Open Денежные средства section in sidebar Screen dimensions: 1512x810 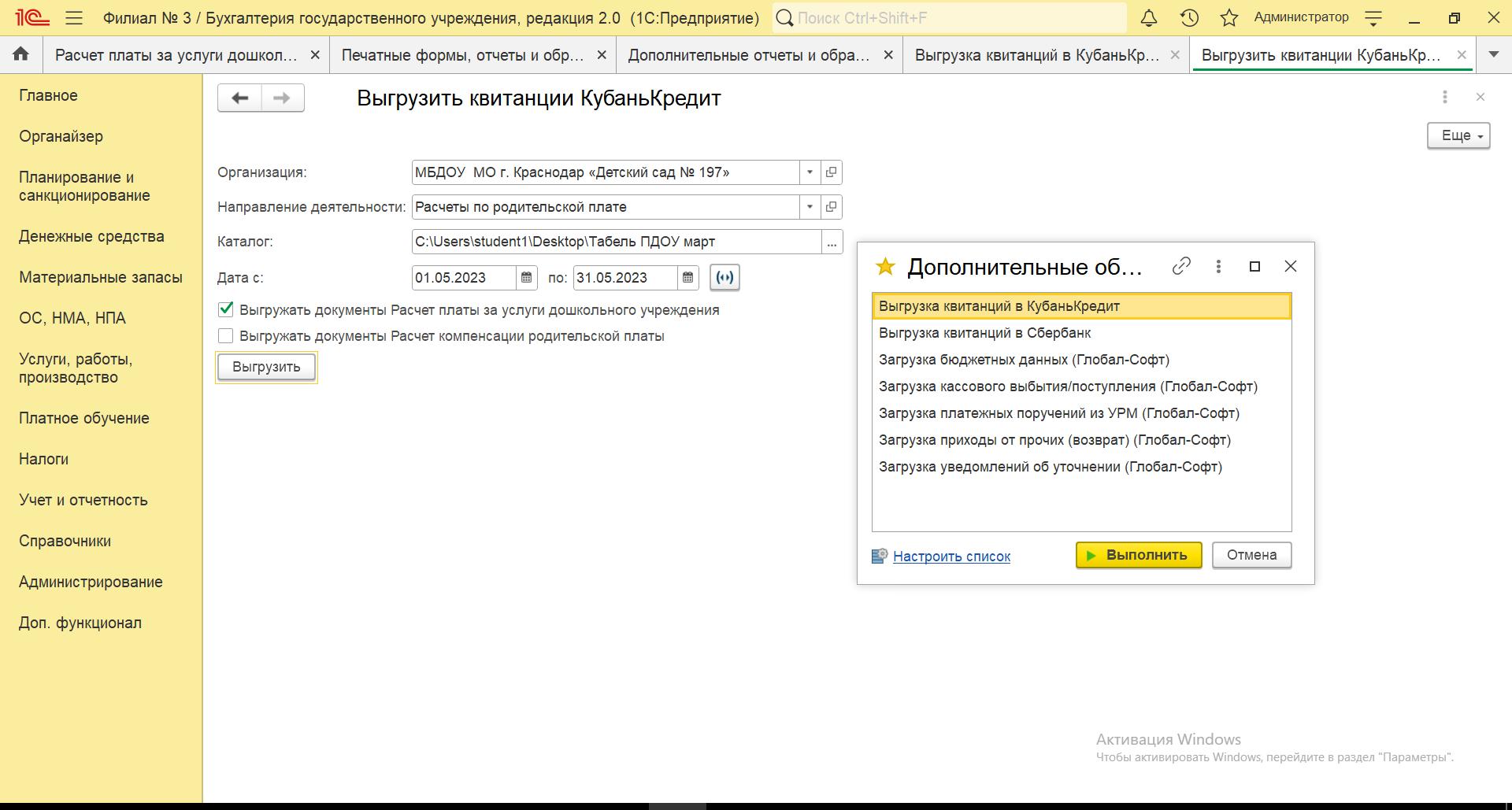[91, 236]
